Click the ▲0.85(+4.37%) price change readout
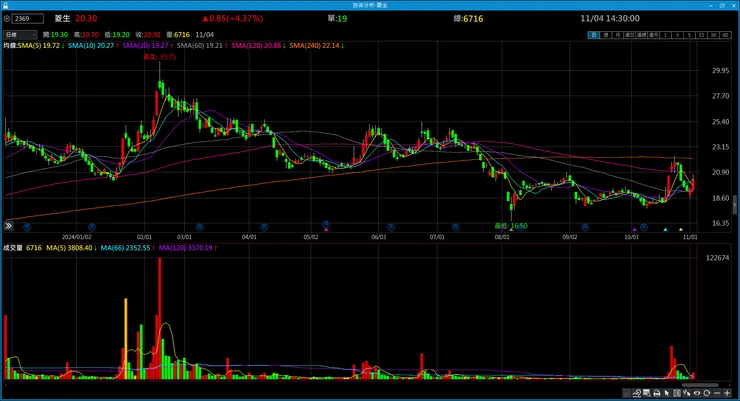The image size is (740, 401). tap(233, 19)
